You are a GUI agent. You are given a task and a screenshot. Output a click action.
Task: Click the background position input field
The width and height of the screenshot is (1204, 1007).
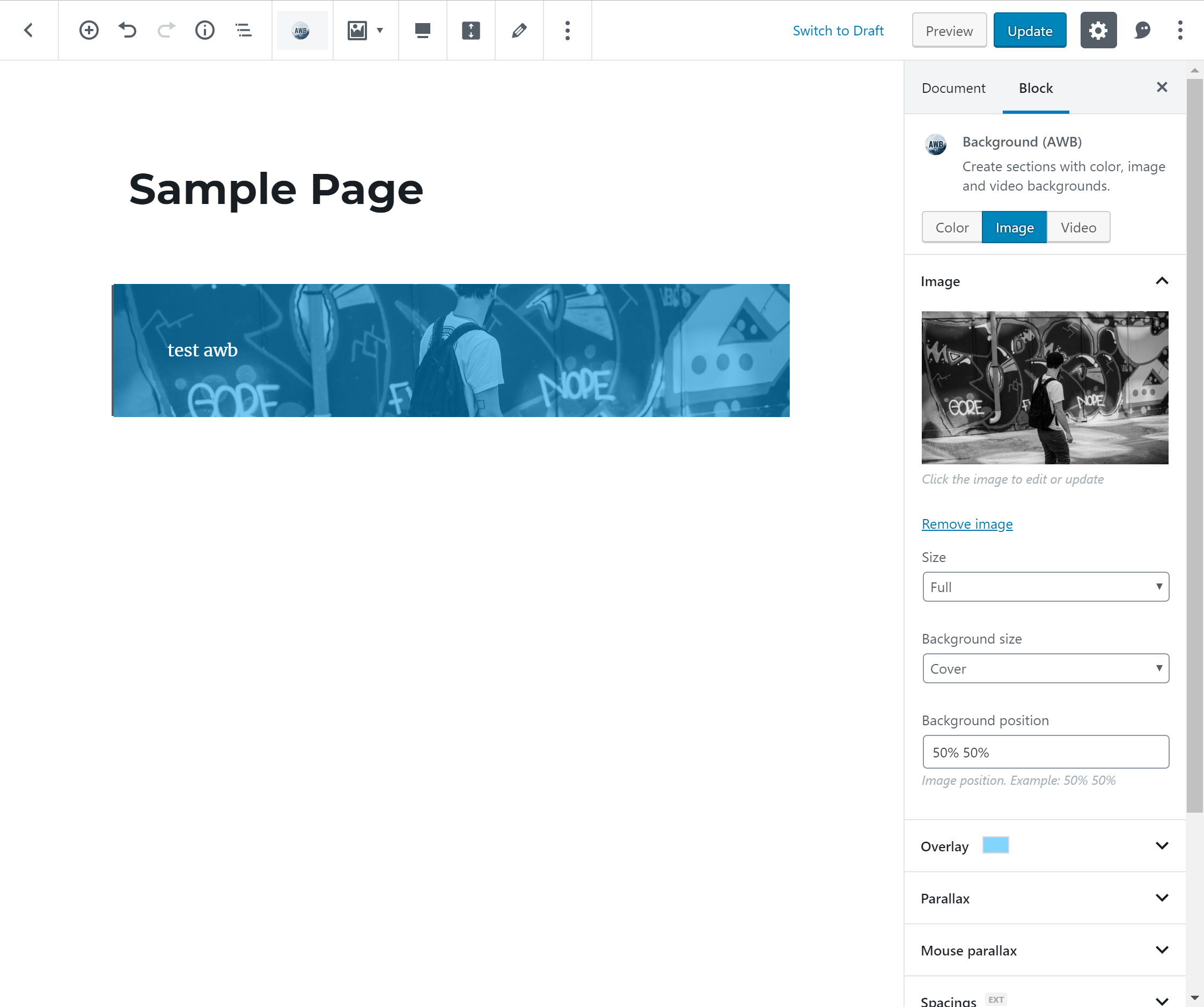pyautogui.click(x=1045, y=752)
